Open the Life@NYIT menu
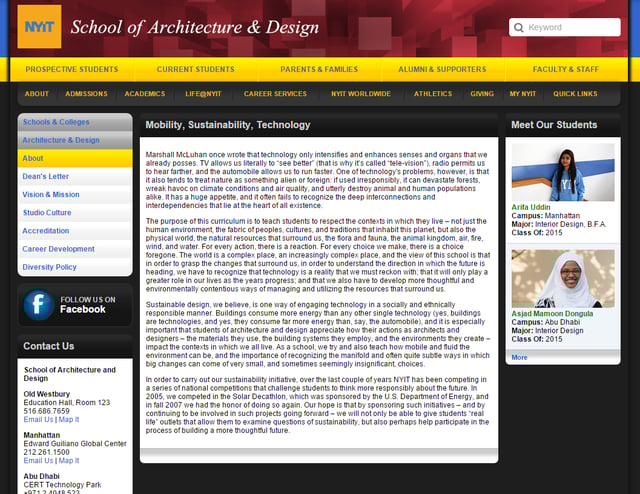The width and height of the screenshot is (640, 494). click(x=203, y=94)
